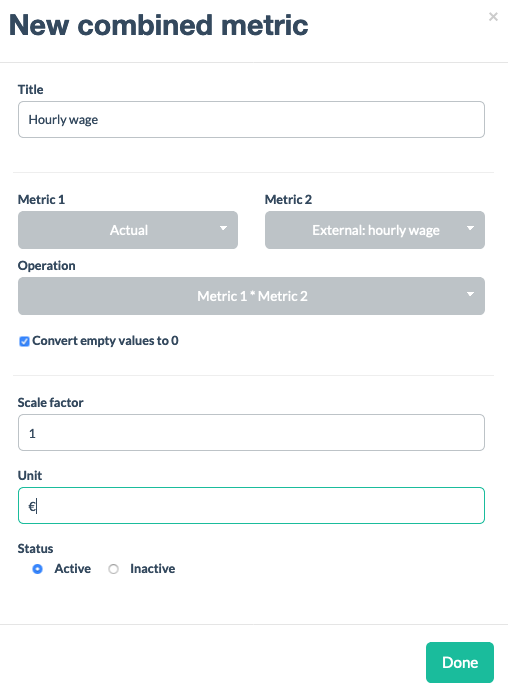Close the New combined metric dialog
Viewport: 508px width, 696px height.
pyautogui.click(x=493, y=17)
